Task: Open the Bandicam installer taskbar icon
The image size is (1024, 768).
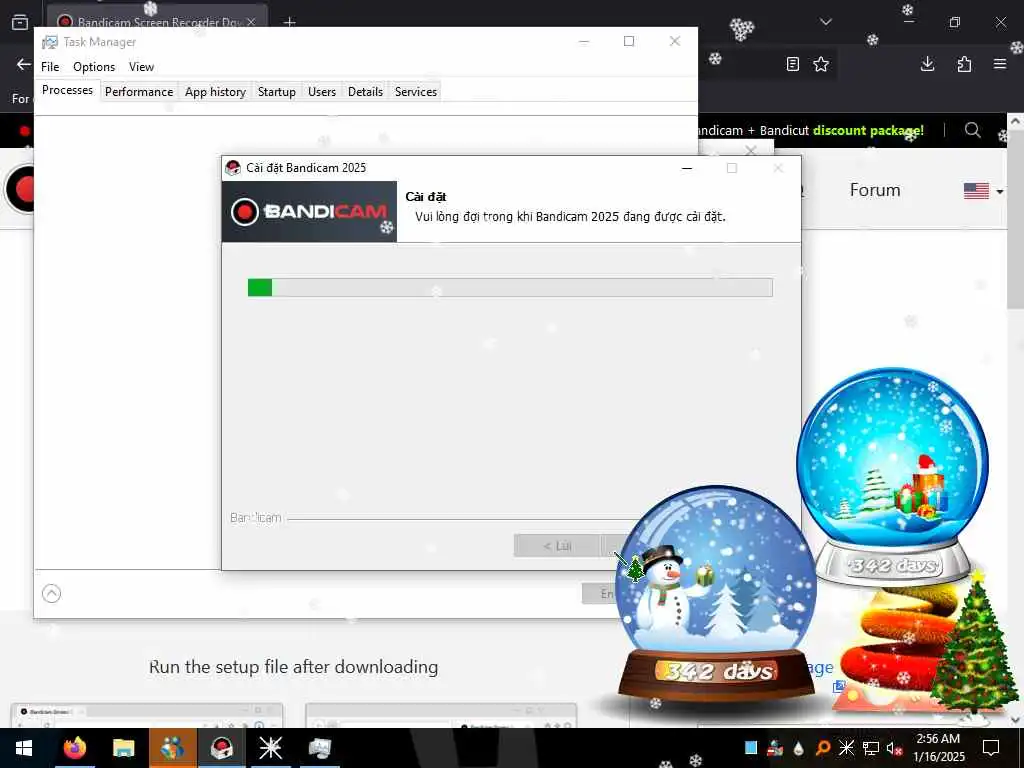Action: pos(221,748)
